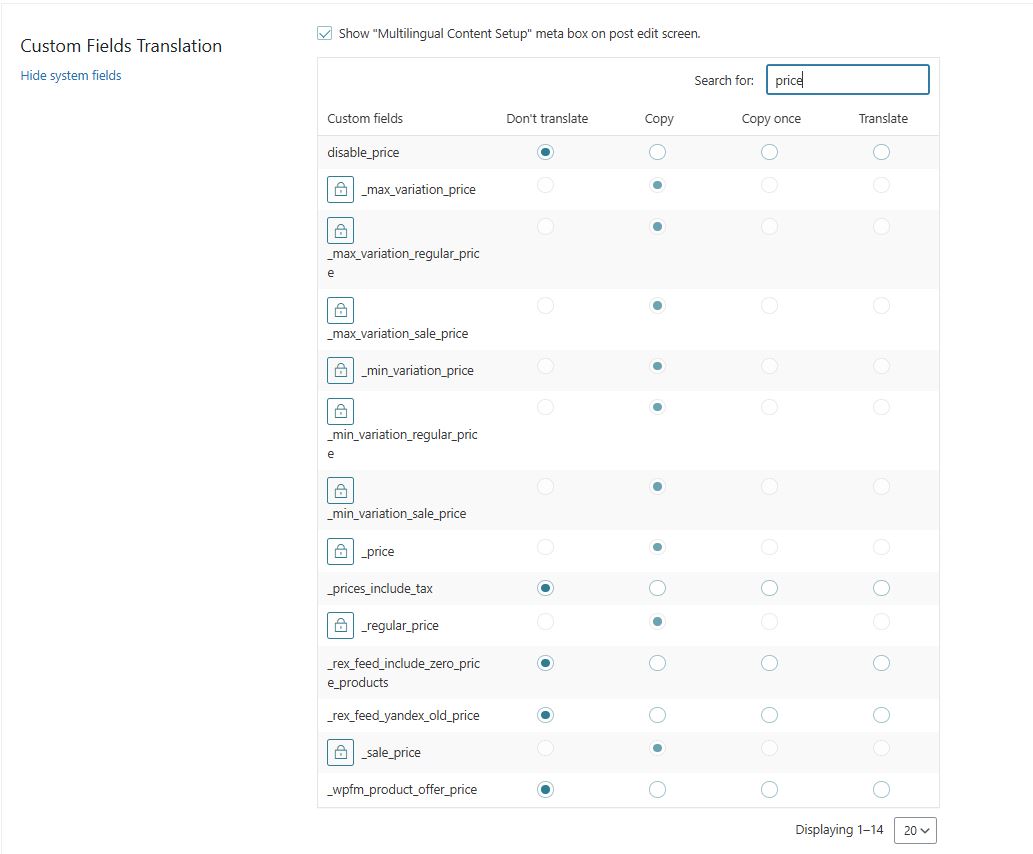
Task: Focus the Search for input field
Action: coord(847,80)
